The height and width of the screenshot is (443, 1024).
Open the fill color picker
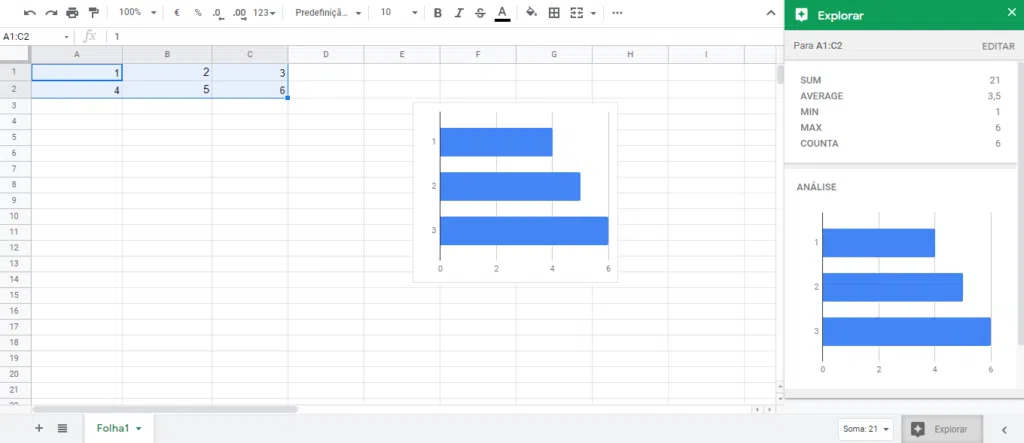532,12
